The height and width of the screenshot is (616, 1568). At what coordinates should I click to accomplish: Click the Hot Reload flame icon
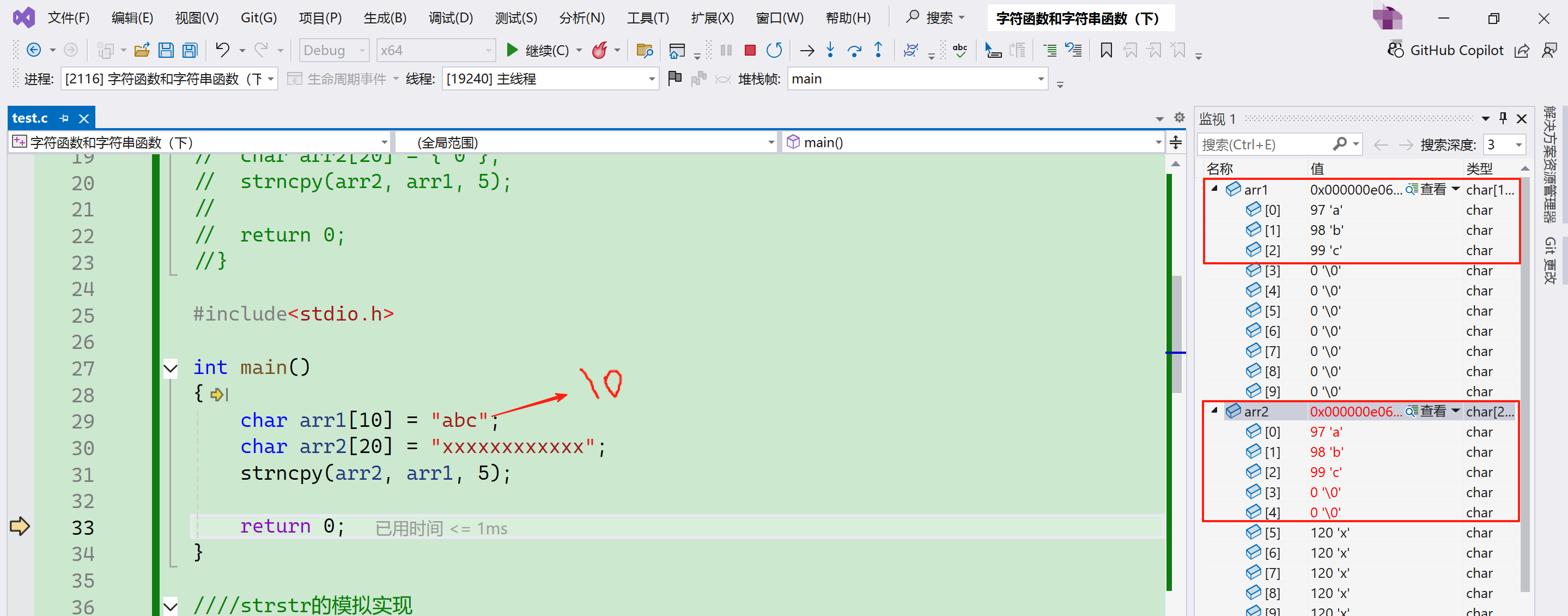click(599, 50)
